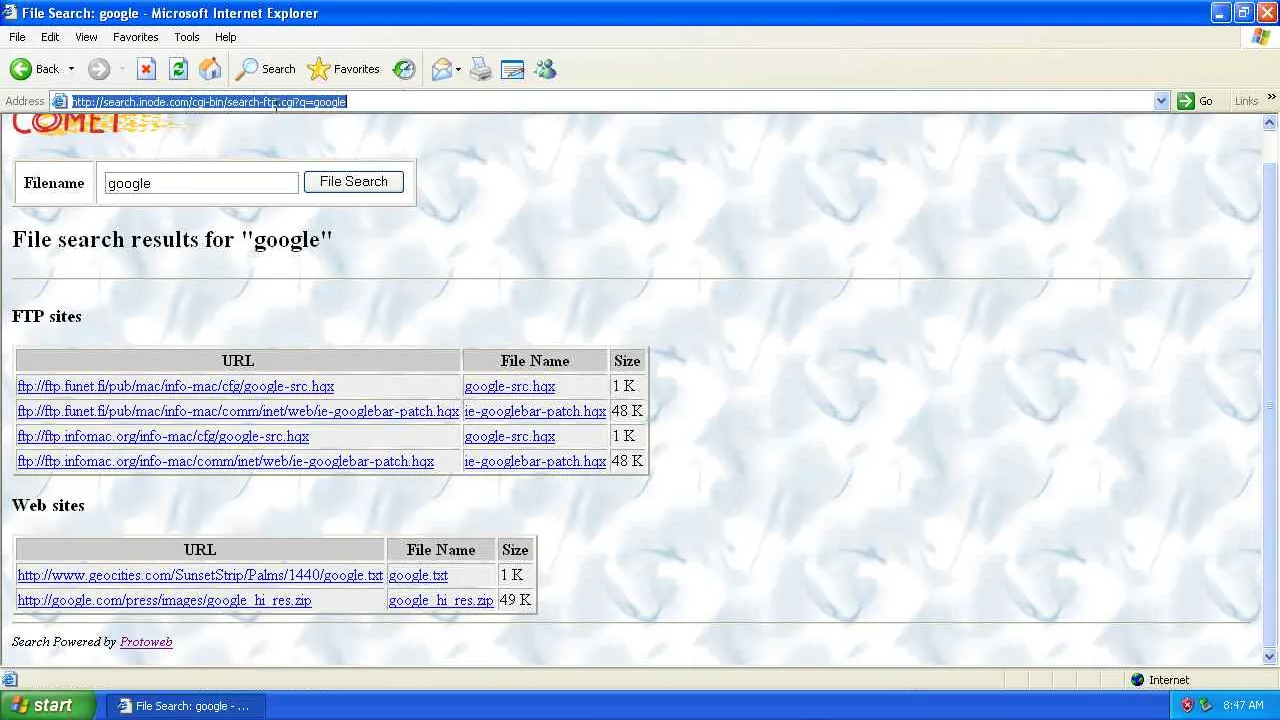The width and height of the screenshot is (1280, 720).
Task: Open ftp.funet.fi cfg/google-src.hqx URL link
Action: (x=176, y=386)
